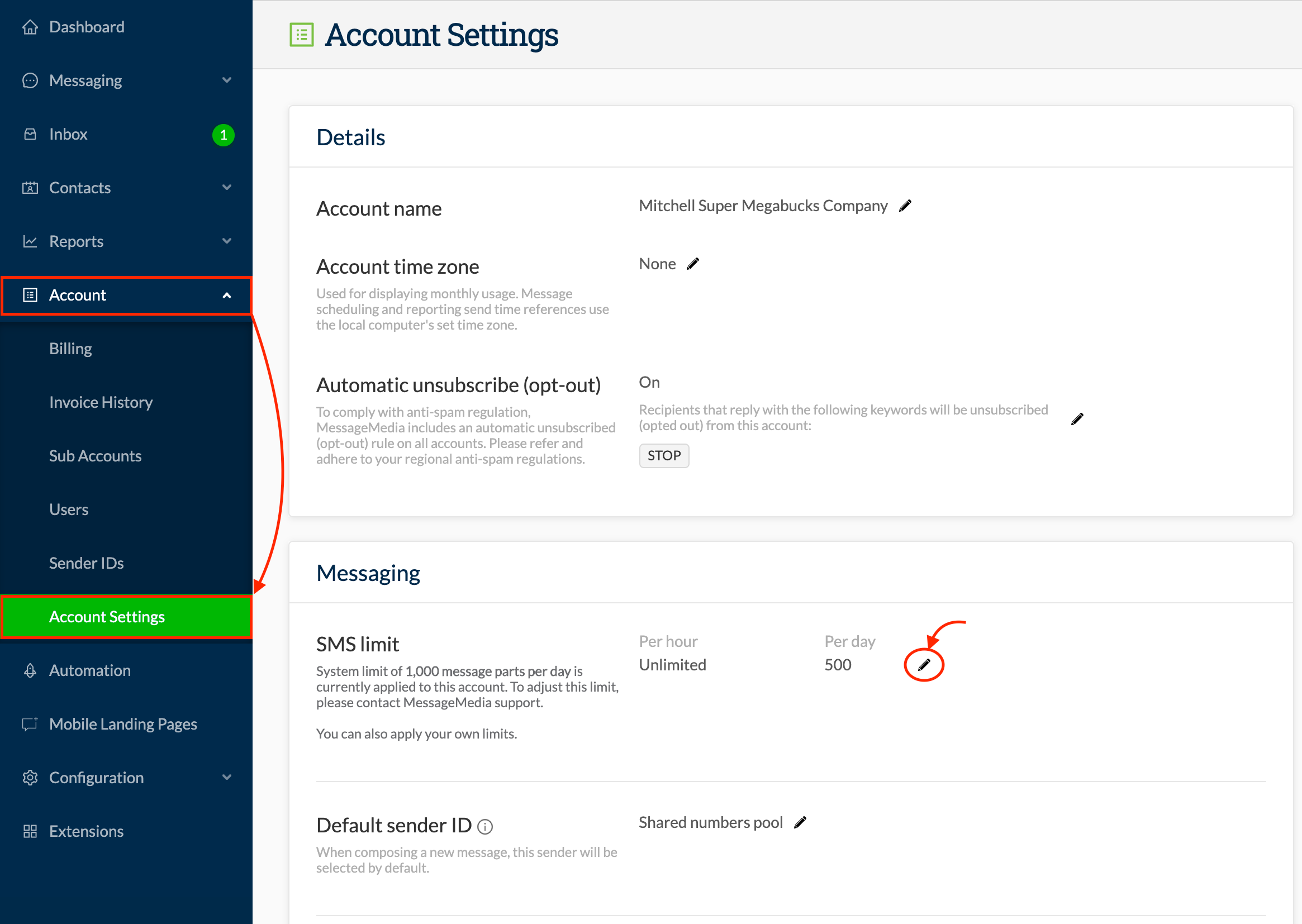1302x924 pixels.
Task: Click the Automatic unsubscribe (opt-out) label
Action: 459,385
